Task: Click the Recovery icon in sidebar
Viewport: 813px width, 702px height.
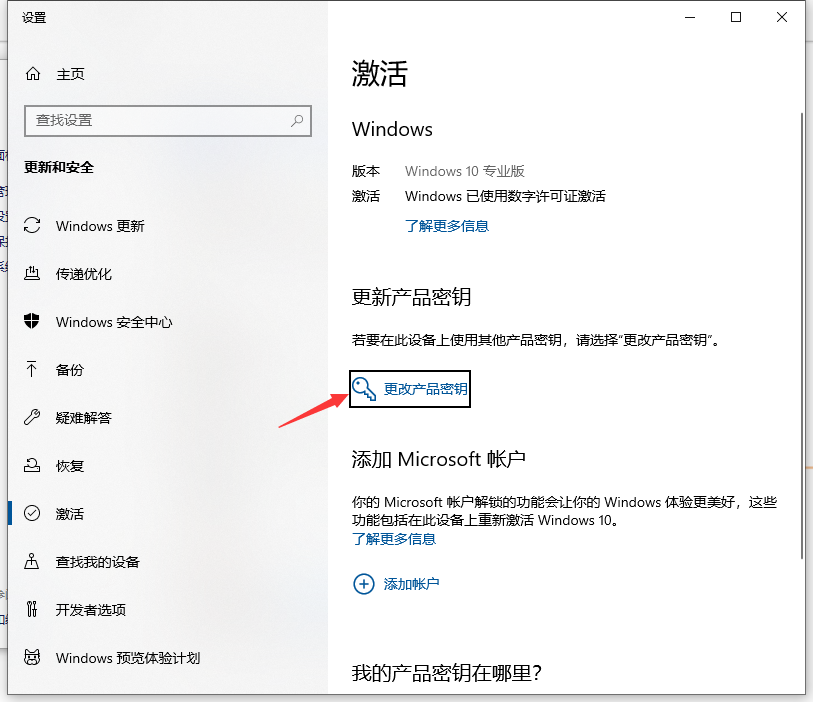Action: point(32,466)
